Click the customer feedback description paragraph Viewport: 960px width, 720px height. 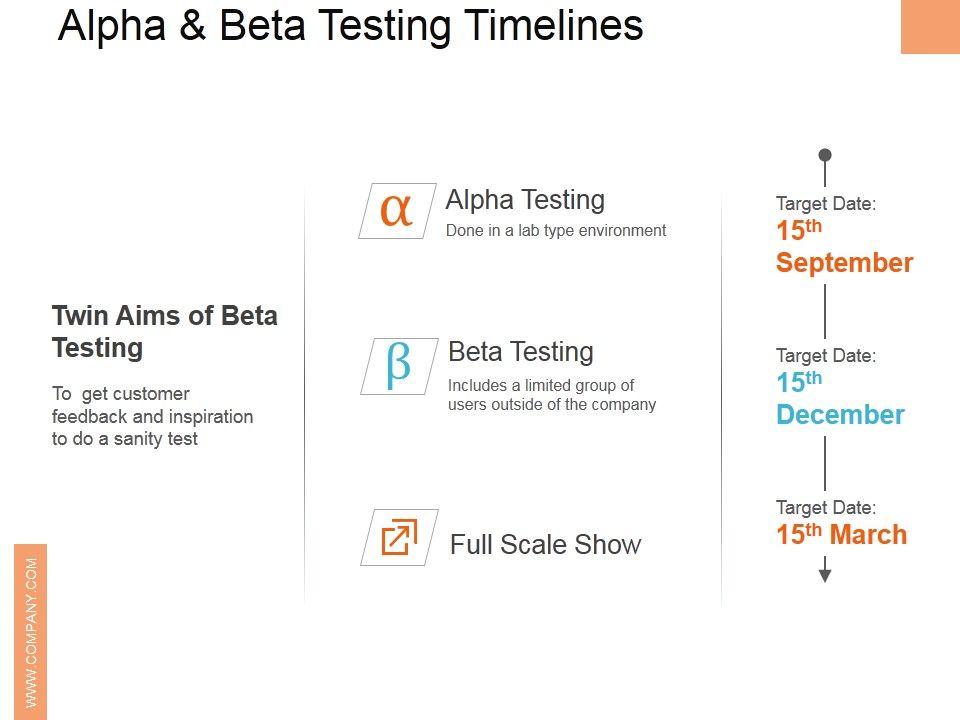(x=152, y=416)
